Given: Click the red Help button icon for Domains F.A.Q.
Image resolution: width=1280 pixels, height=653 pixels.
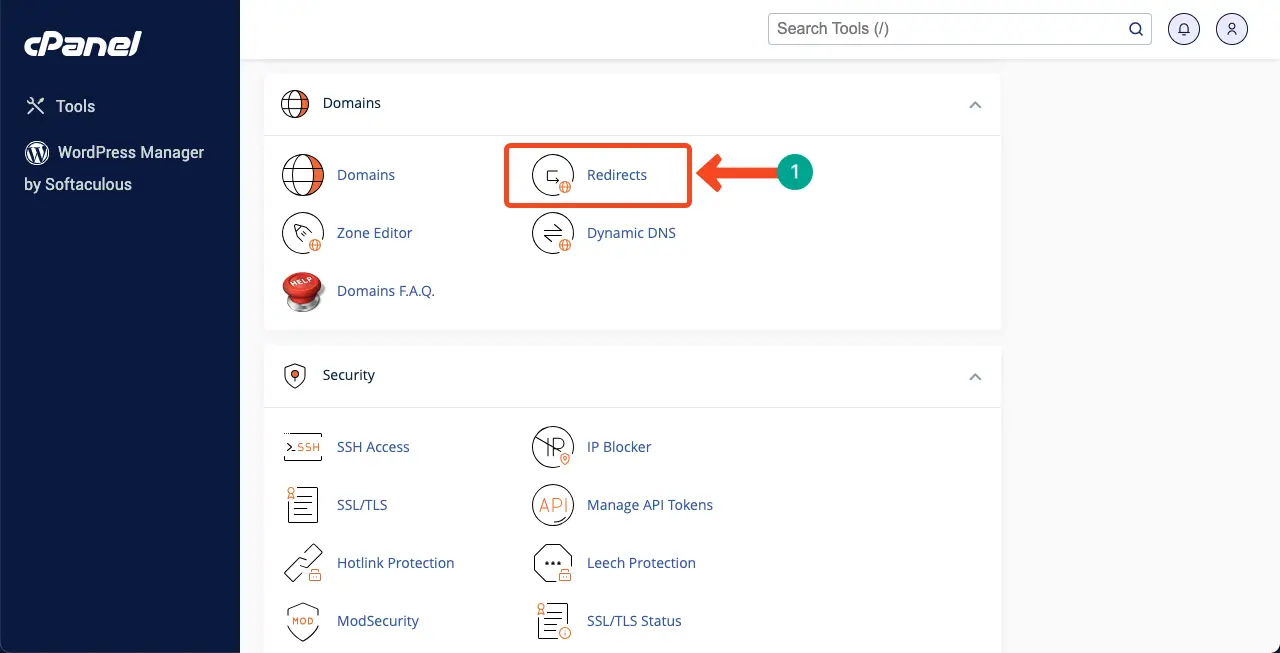Looking at the screenshot, I should pyautogui.click(x=303, y=291).
